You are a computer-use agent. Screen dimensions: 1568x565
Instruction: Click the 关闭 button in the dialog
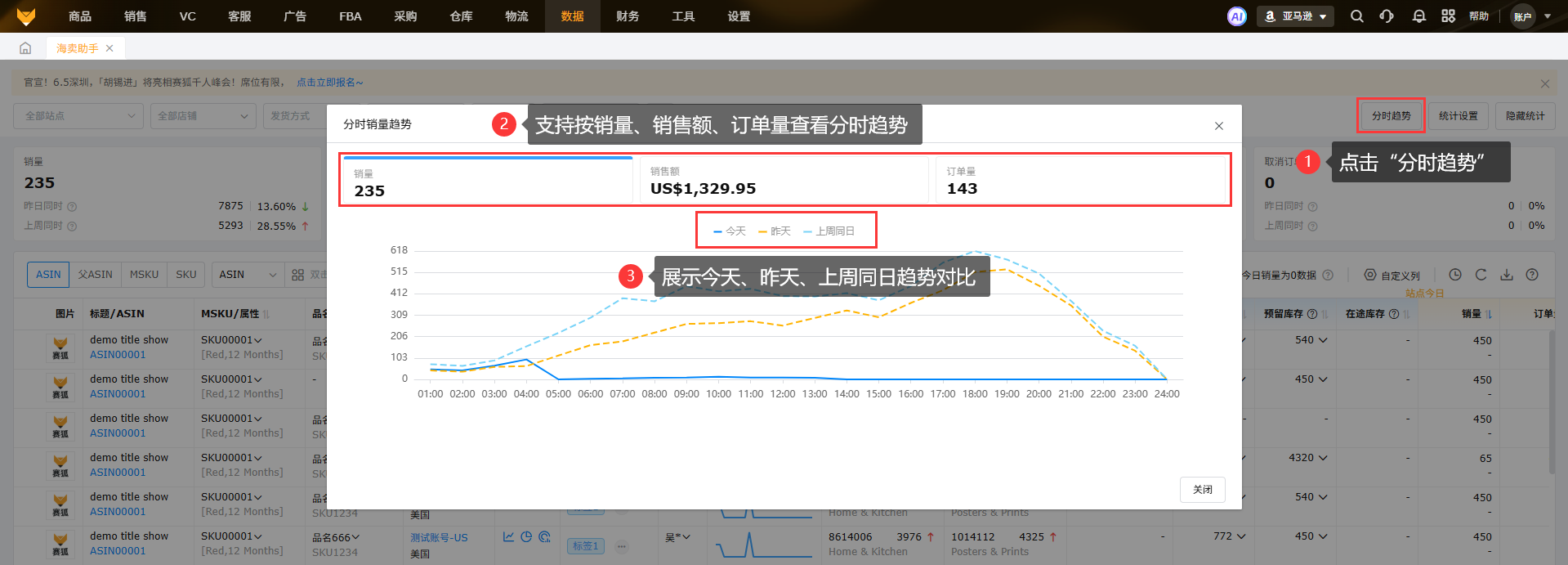click(x=1203, y=490)
